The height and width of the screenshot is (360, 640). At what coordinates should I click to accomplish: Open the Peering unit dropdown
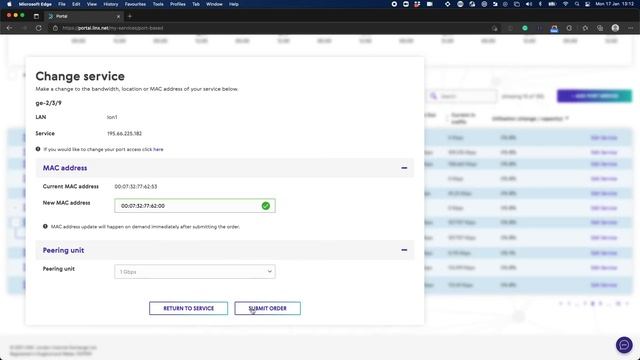click(195, 271)
